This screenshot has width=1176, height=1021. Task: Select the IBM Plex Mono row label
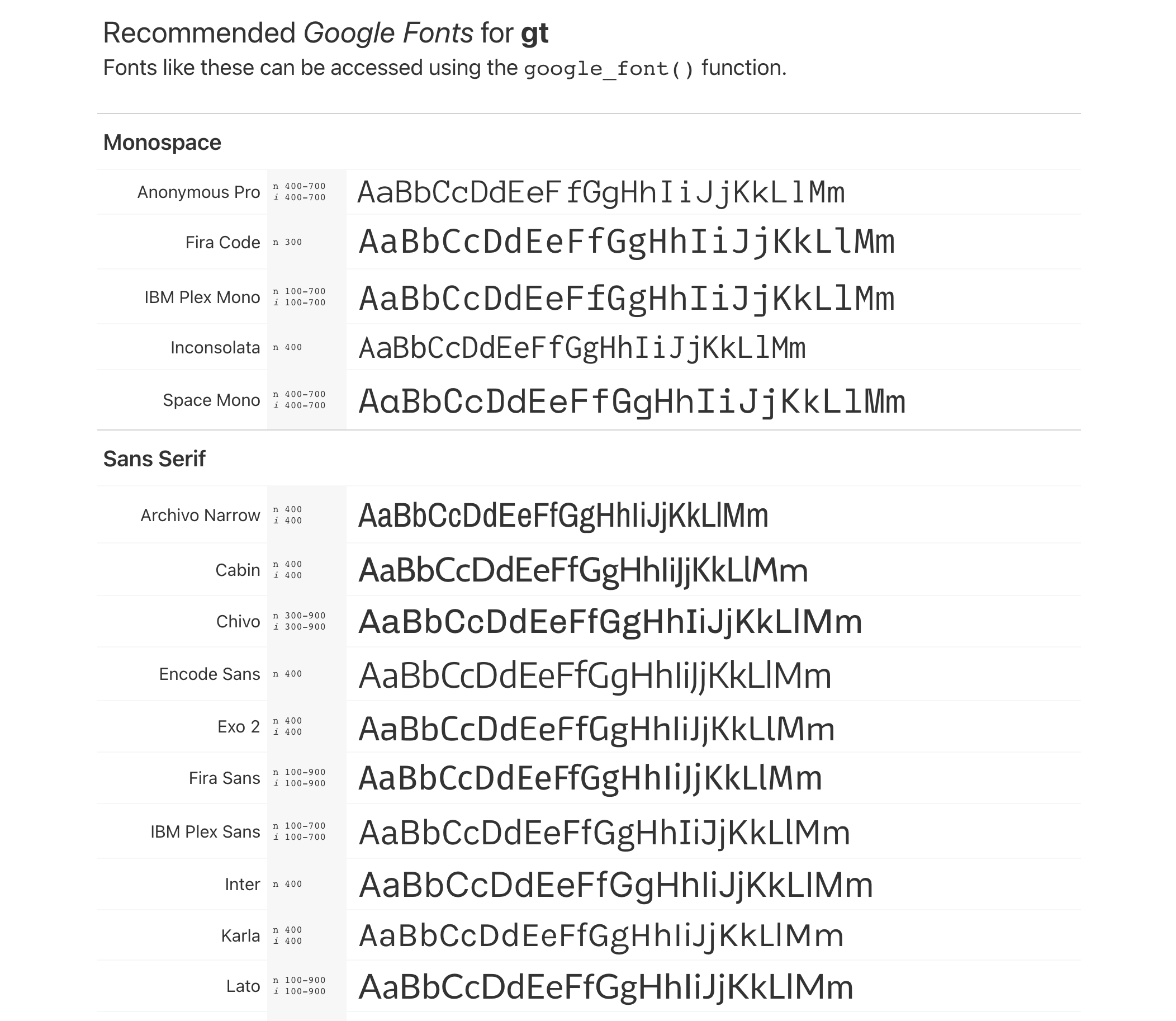click(202, 297)
